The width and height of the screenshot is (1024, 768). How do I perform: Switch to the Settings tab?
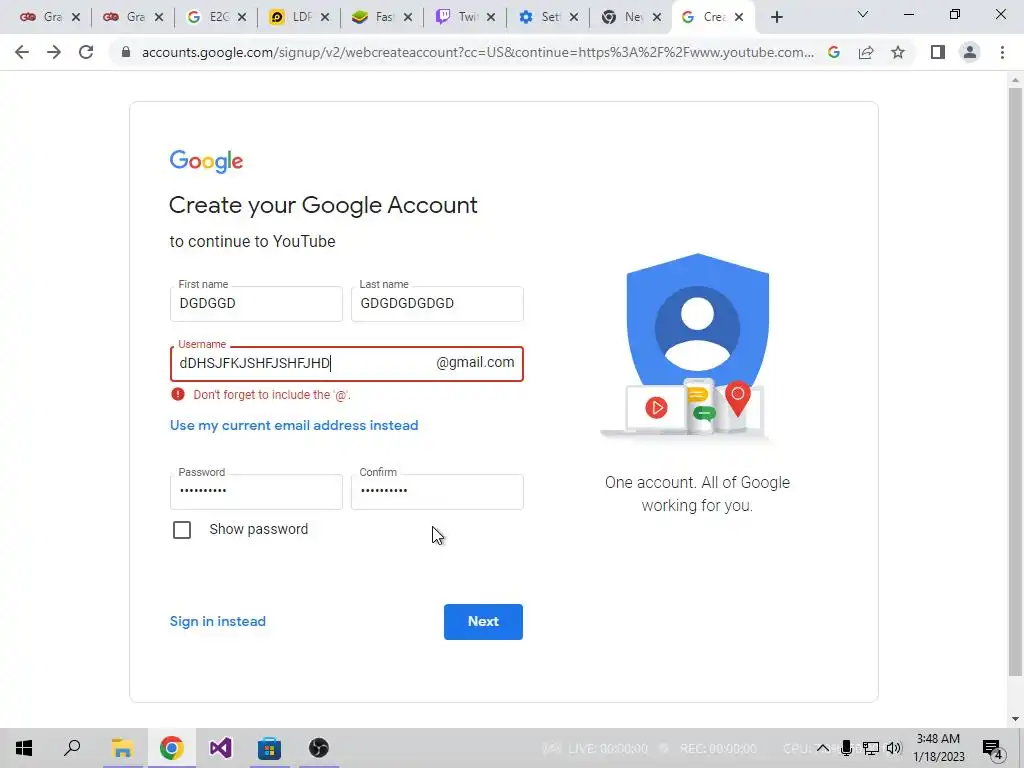coord(539,18)
